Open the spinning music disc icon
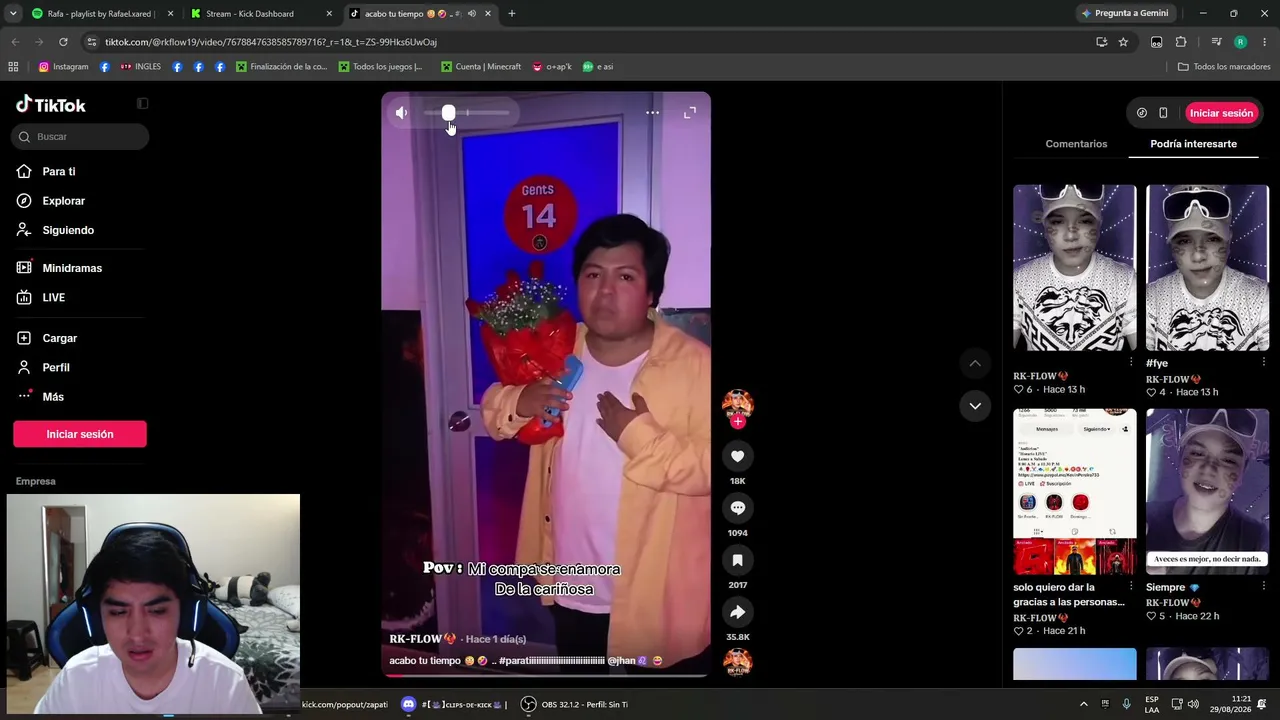The width and height of the screenshot is (1280, 720). click(x=738, y=662)
